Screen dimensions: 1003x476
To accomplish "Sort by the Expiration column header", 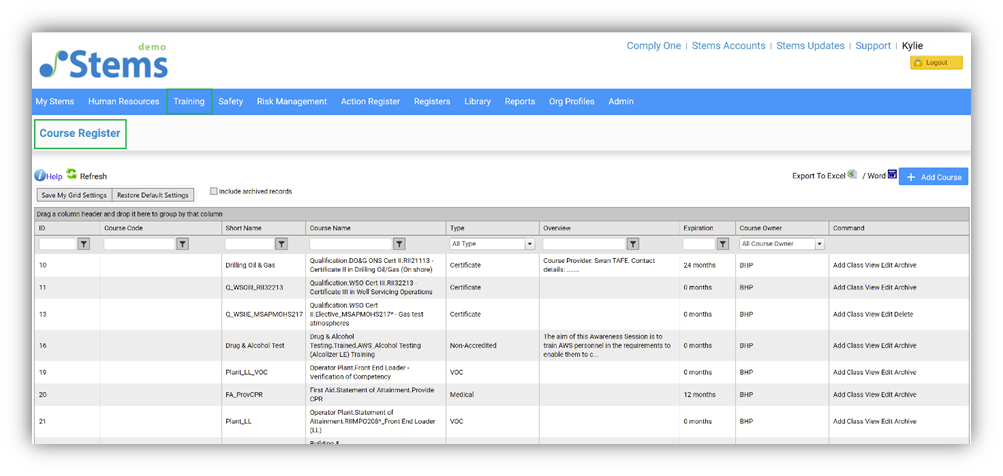I will [x=698, y=228].
